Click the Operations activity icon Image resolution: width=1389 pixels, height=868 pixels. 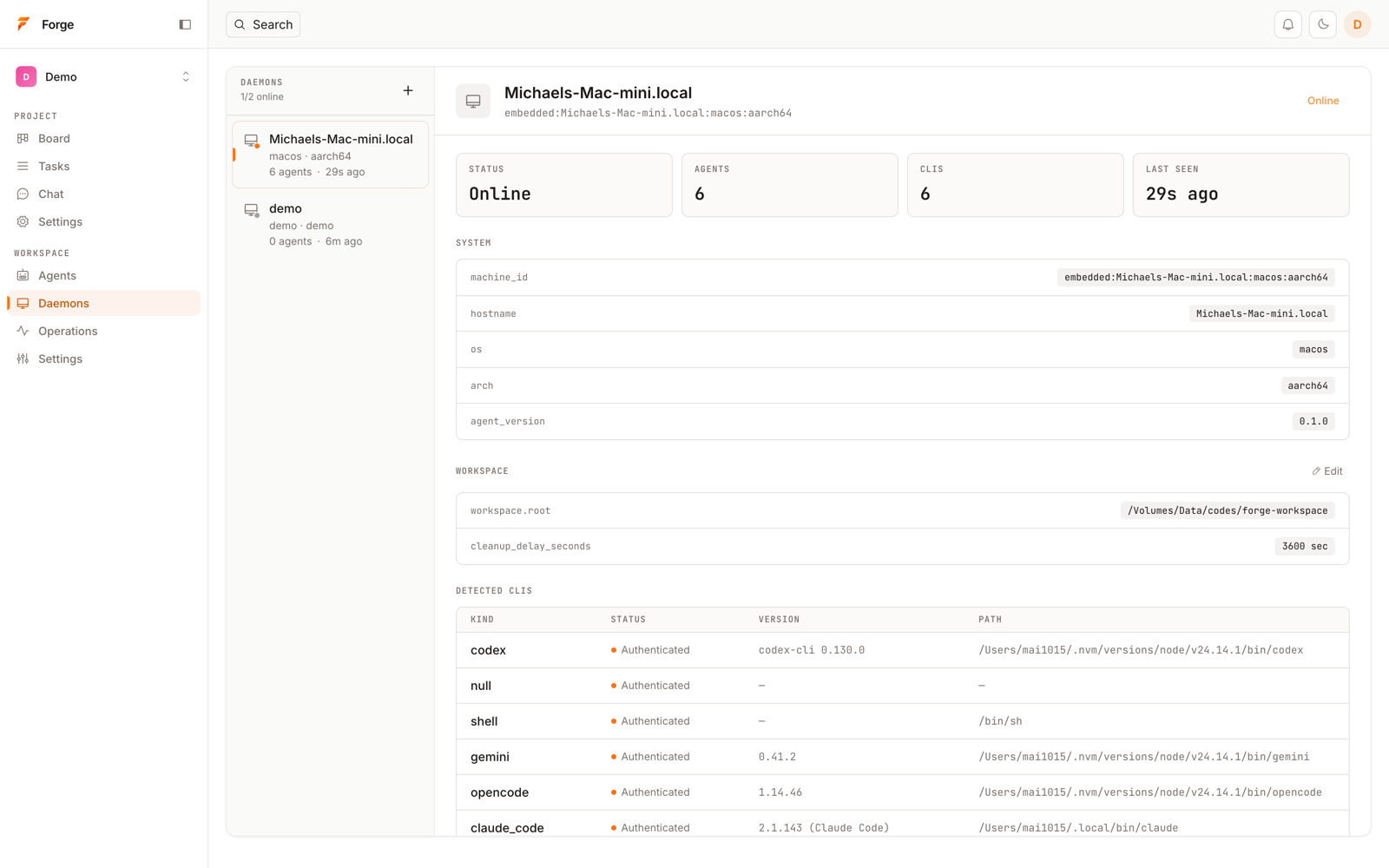pos(23,331)
